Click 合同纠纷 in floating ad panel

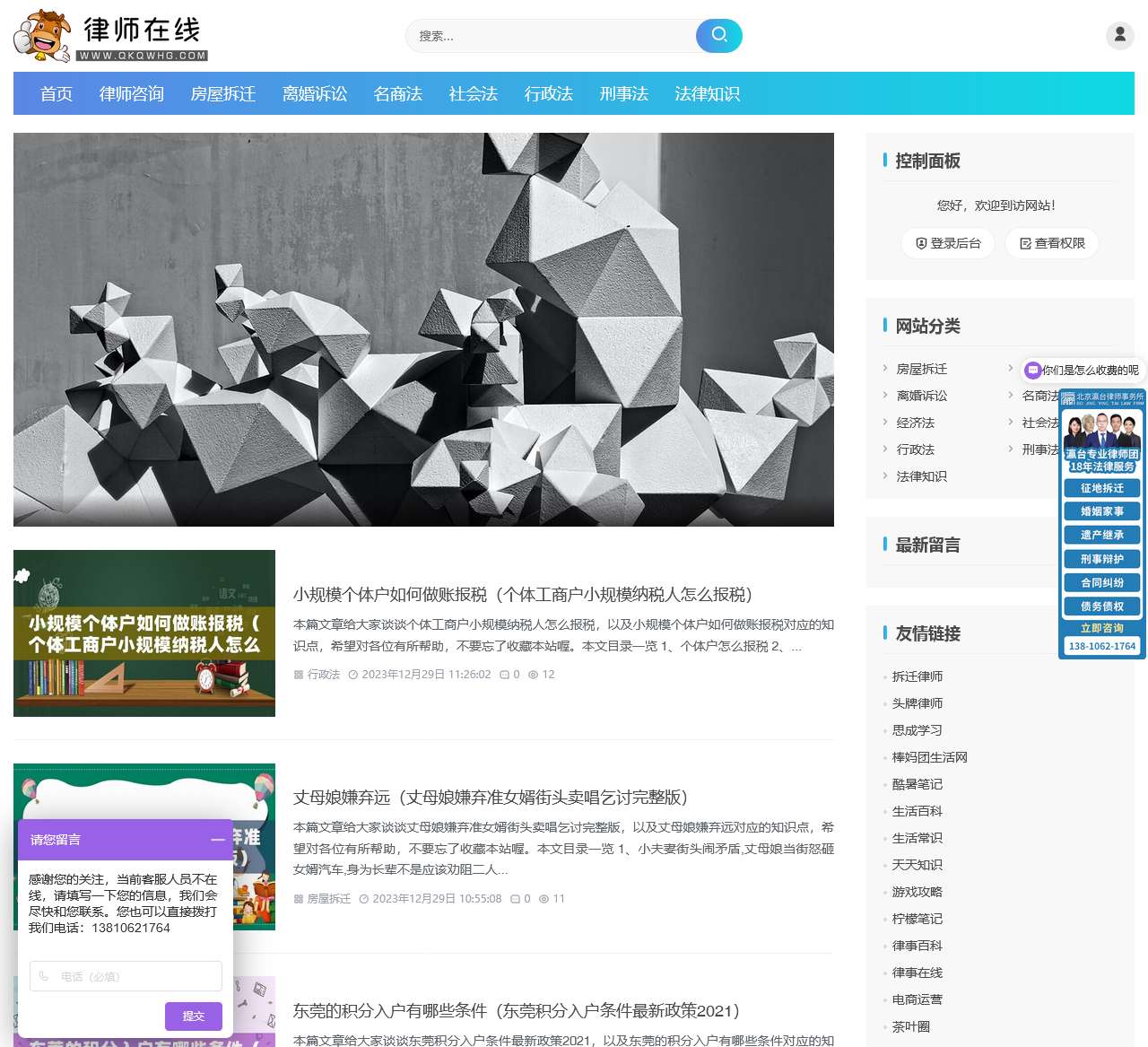pyautogui.click(x=1102, y=582)
